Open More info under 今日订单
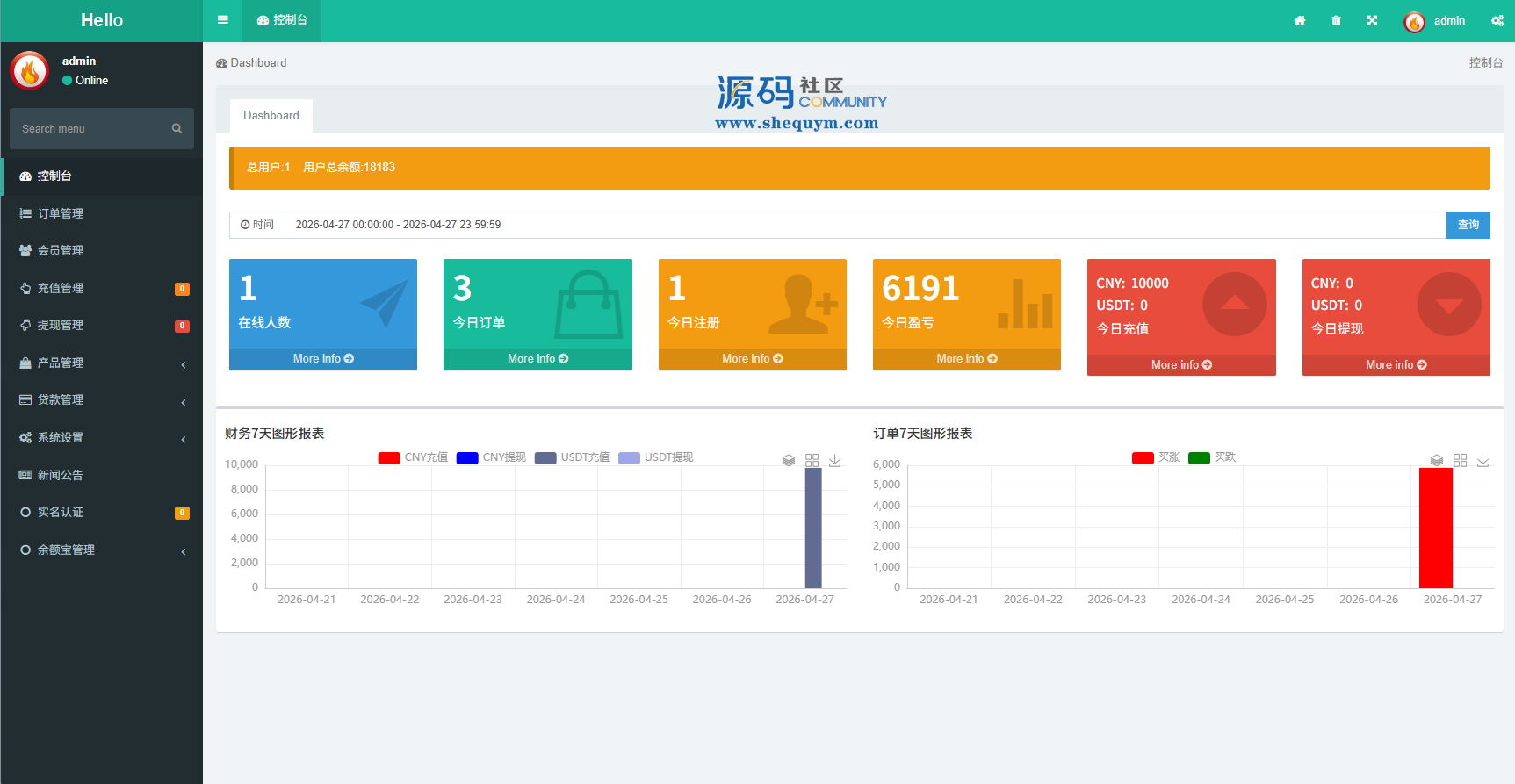This screenshot has height=784, width=1515. click(x=537, y=359)
